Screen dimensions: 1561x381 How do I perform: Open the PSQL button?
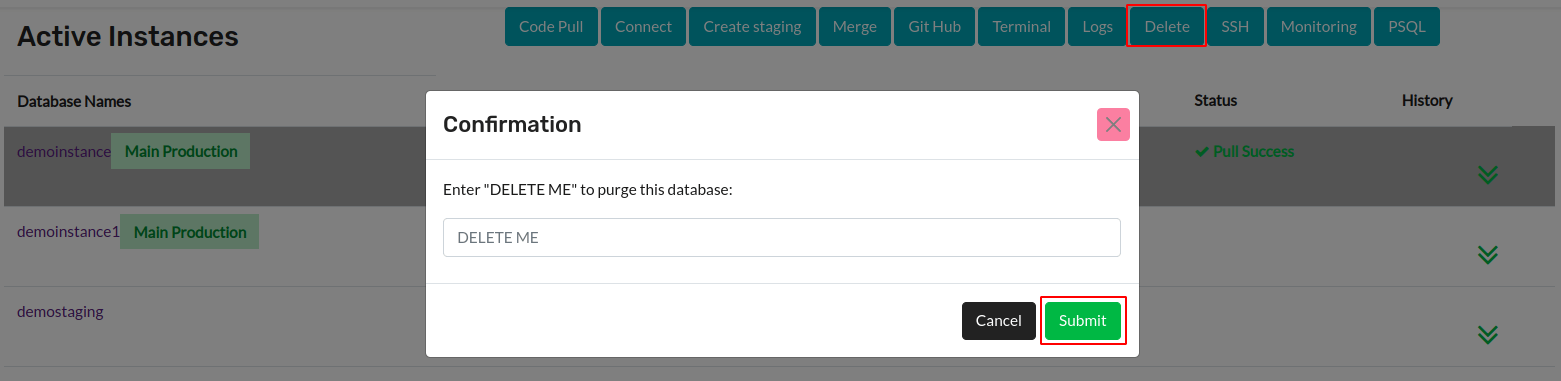1406,27
